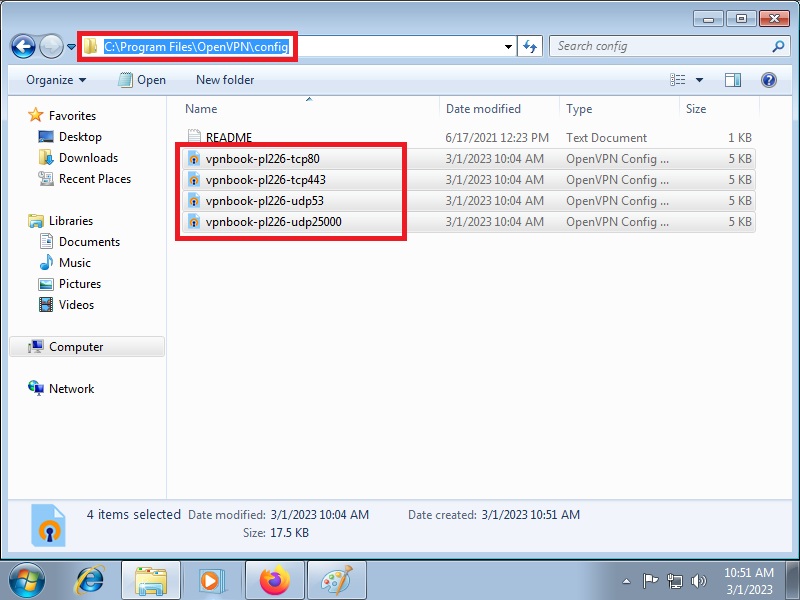Expand the Organize dropdown menu
Screen dimensions: 800x600
point(56,80)
